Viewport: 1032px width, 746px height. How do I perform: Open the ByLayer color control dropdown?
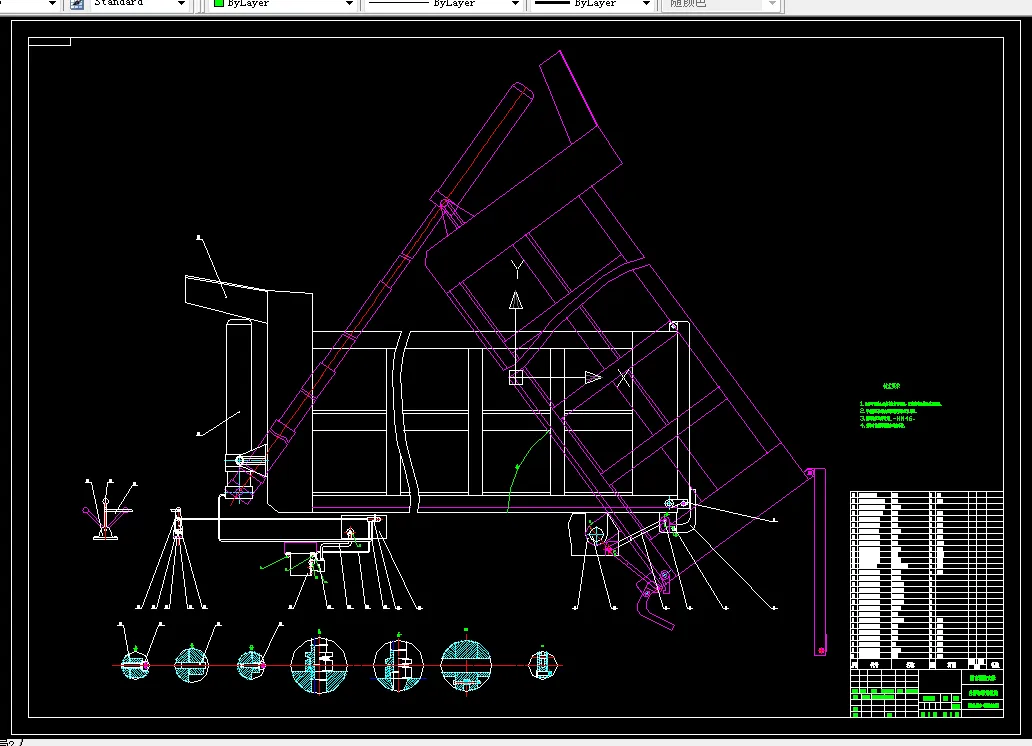pyautogui.click(x=349, y=4)
